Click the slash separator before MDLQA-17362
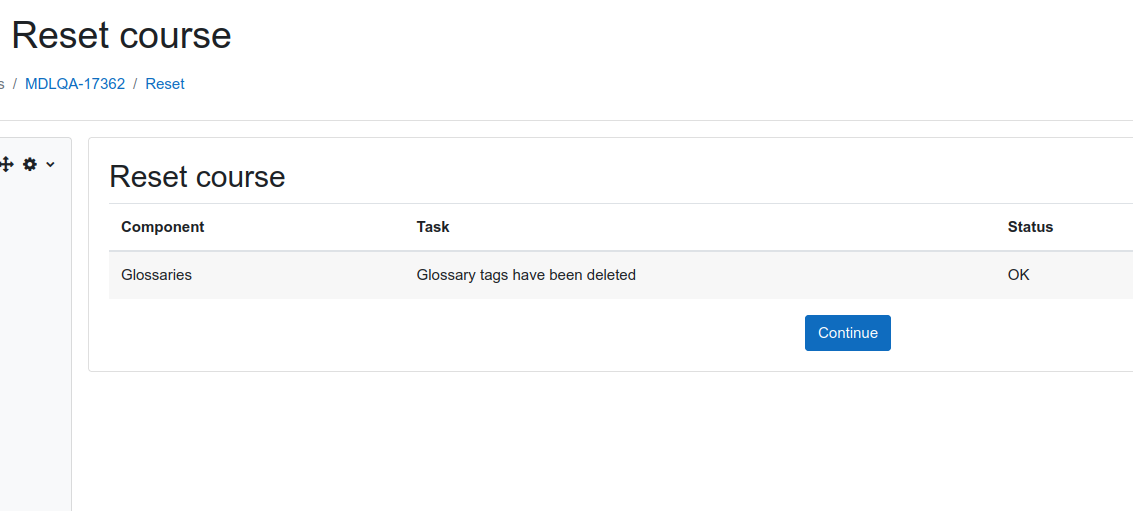The height and width of the screenshot is (511, 1133). [x=15, y=84]
